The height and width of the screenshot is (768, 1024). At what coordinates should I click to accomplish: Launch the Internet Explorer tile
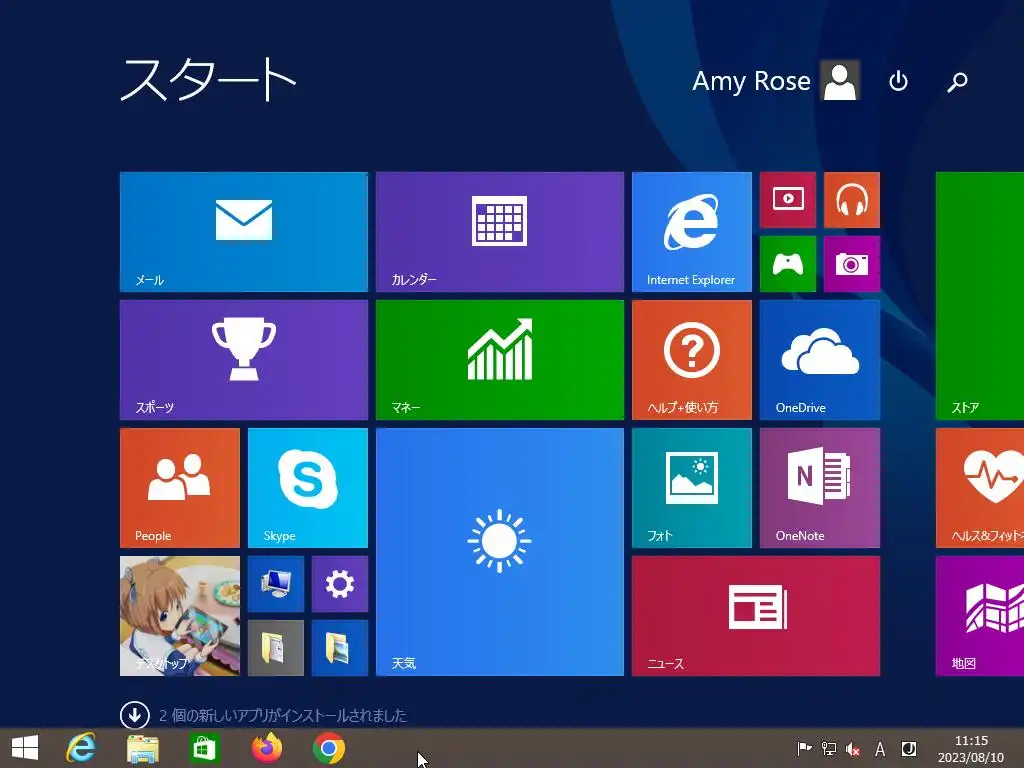coord(692,232)
